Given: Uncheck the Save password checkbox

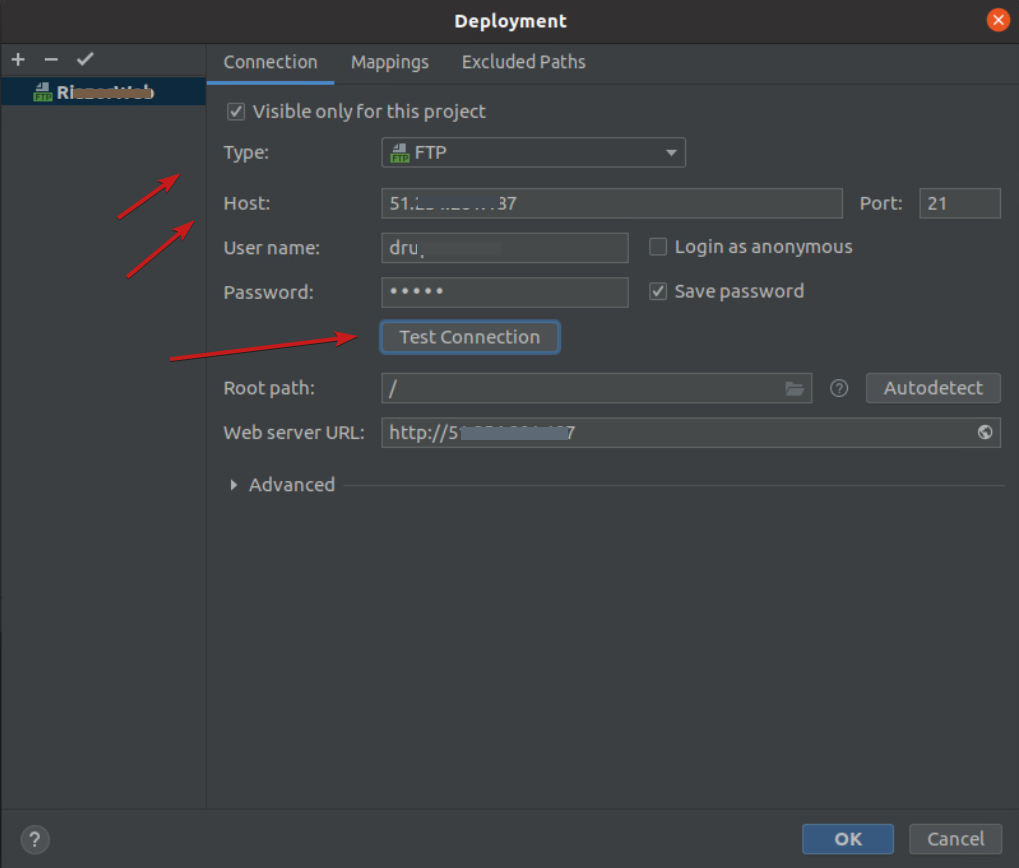Looking at the screenshot, I should (x=658, y=292).
